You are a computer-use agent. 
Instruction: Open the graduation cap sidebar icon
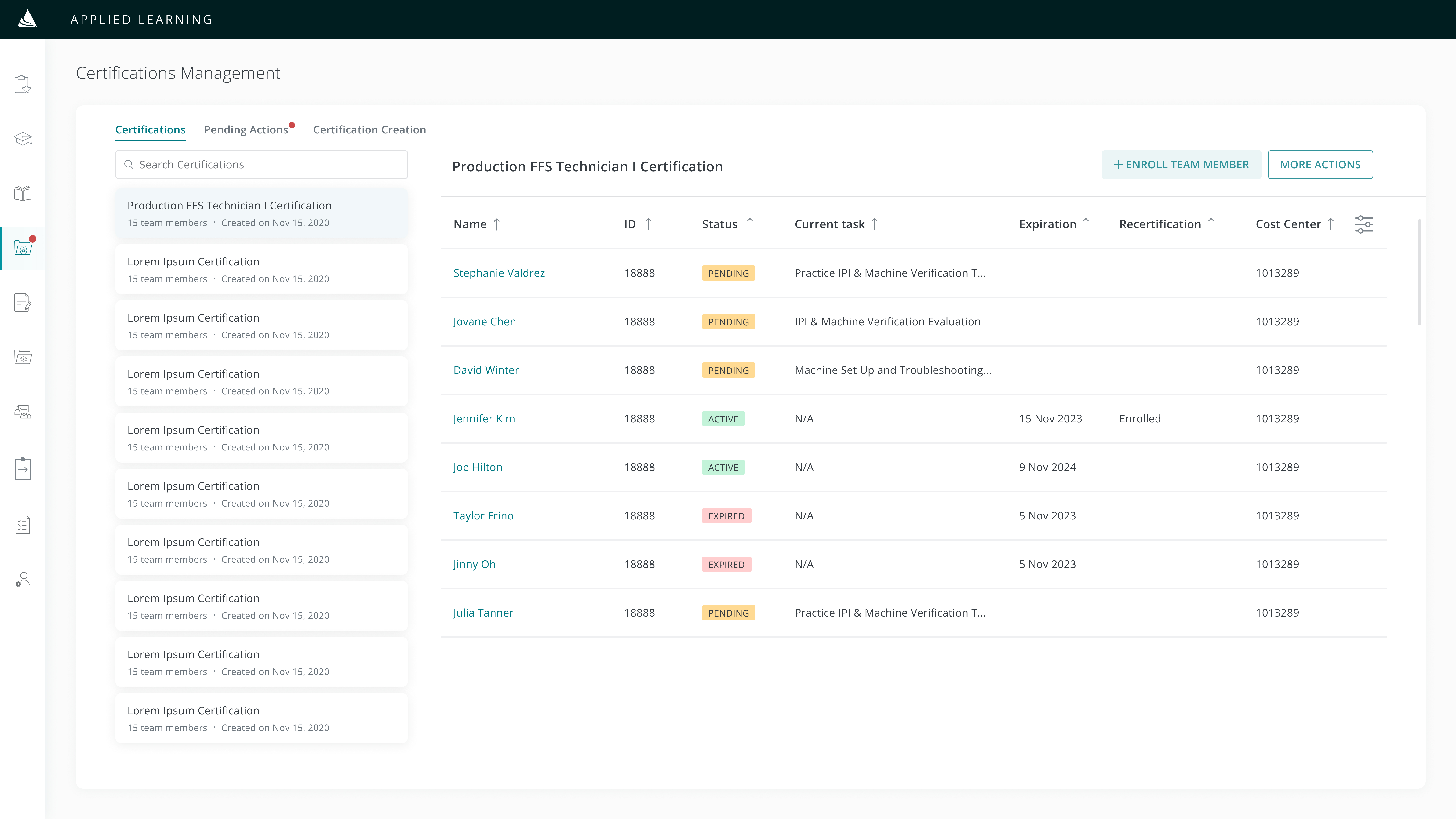[23, 138]
